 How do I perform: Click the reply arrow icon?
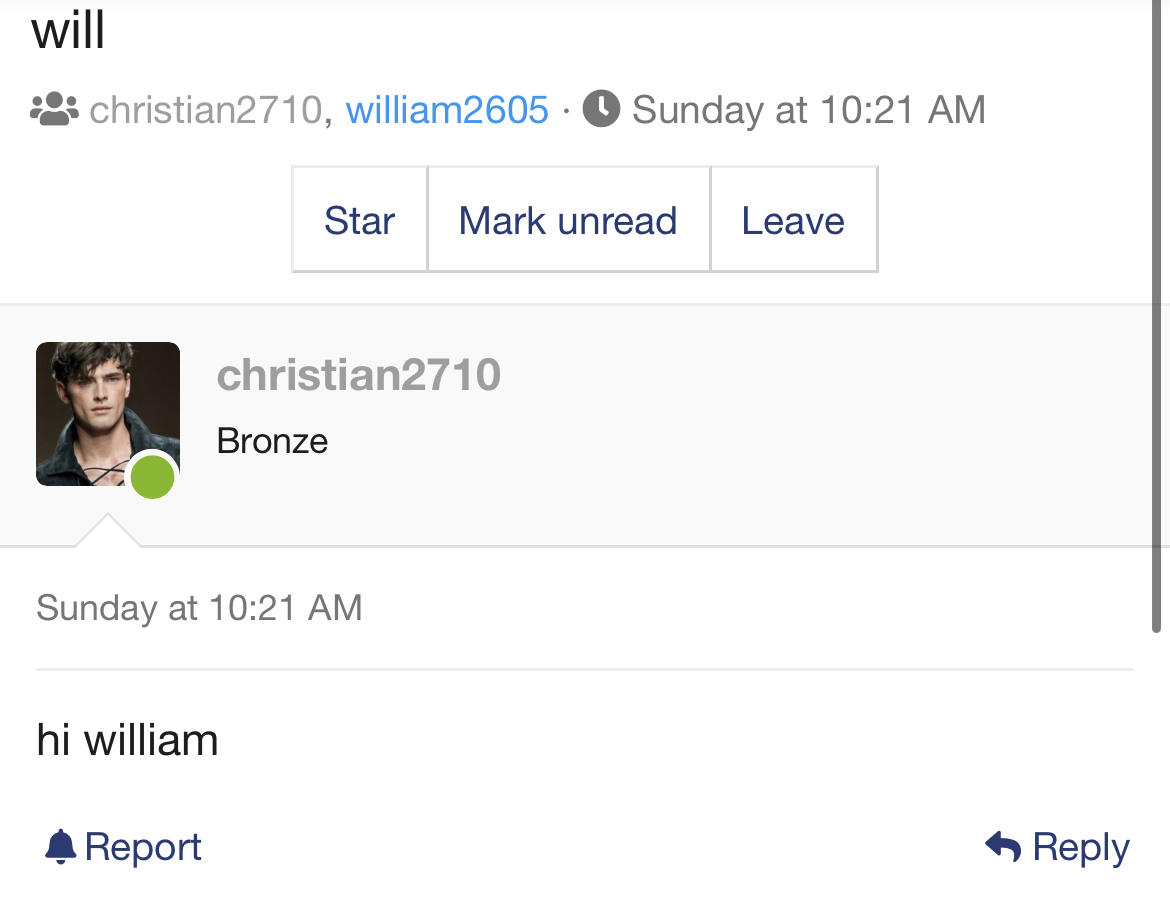(1003, 846)
